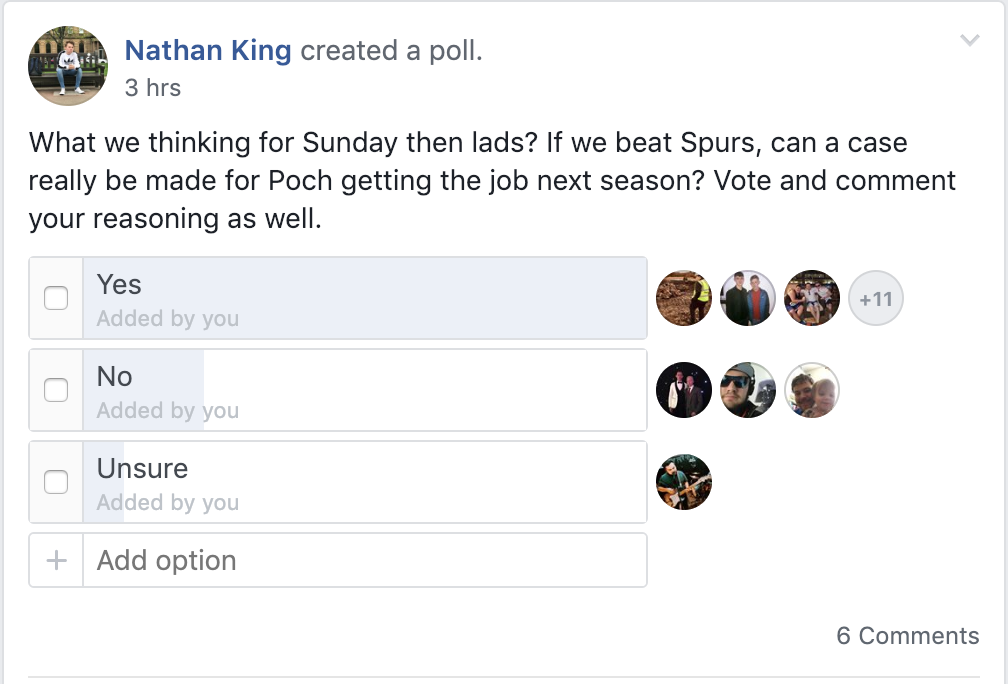Viewport: 1008px width, 684px height.
Task: Open Nathan King's profile picture
Action: (67, 67)
